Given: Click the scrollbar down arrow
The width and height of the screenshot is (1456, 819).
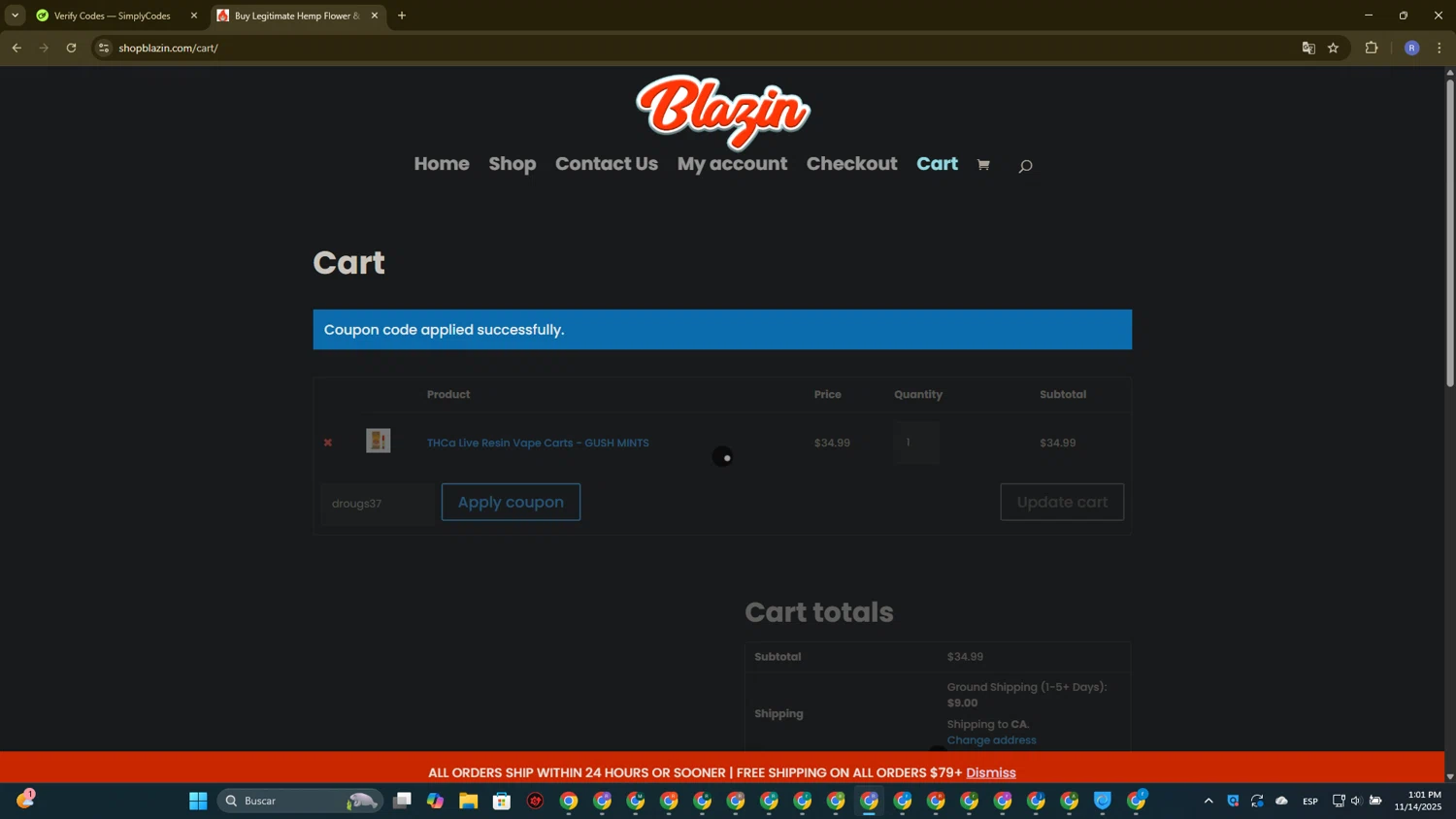Looking at the screenshot, I should [x=1449, y=776].
